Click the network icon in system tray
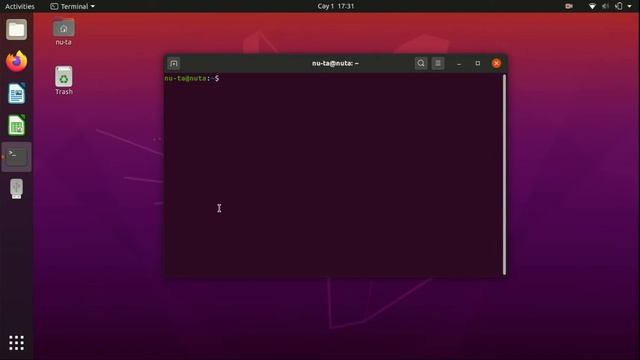Screen dimensions: 640x360 point(592,6)
